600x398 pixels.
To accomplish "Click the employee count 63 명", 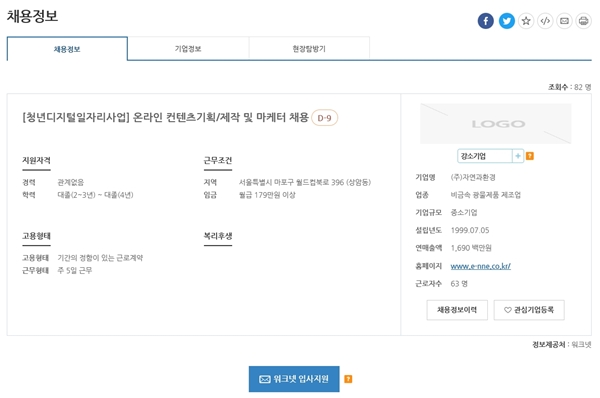I will click(459, 284).
